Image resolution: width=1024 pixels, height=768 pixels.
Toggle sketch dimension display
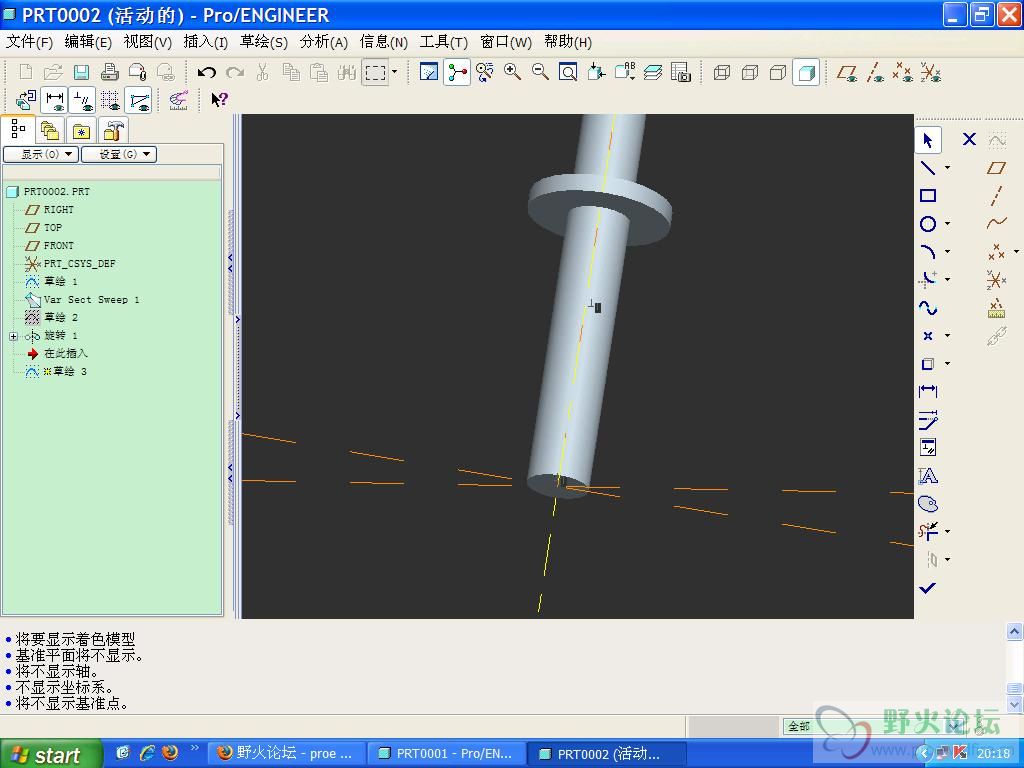(55, 100)
